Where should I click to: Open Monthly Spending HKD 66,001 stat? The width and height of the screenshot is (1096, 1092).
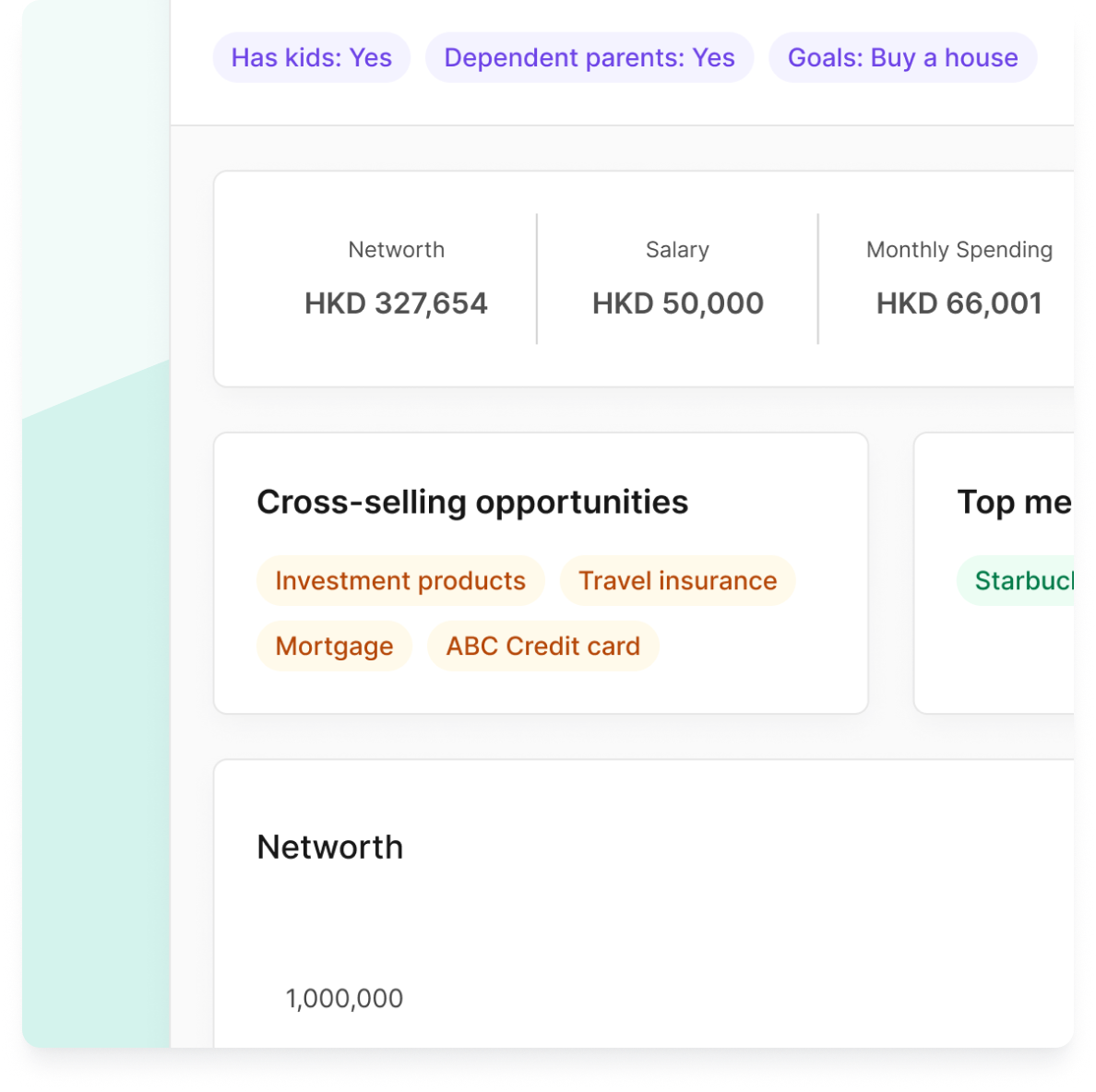[959, 279]
